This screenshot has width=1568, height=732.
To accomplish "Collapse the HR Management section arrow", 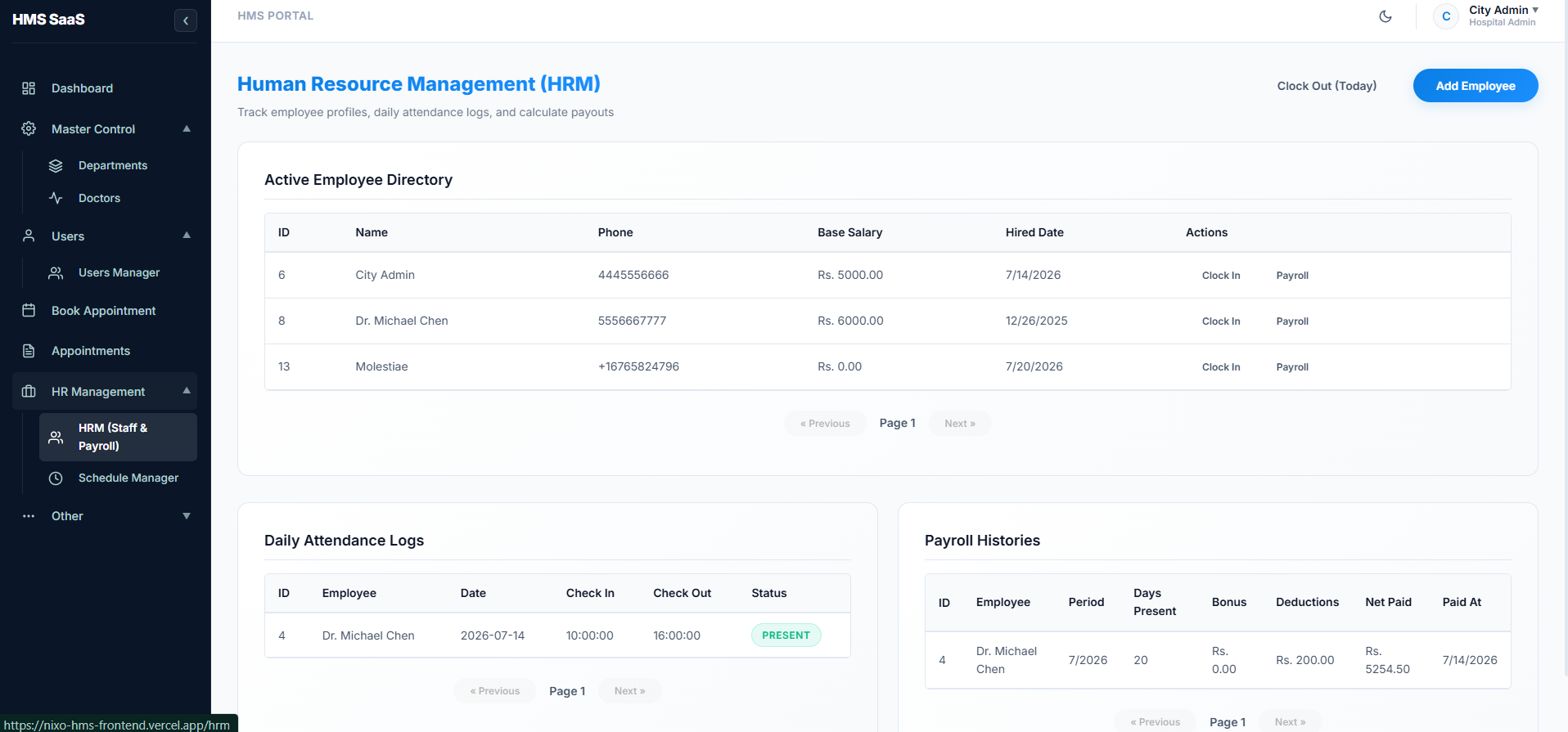I will click(x=187, y=391).
